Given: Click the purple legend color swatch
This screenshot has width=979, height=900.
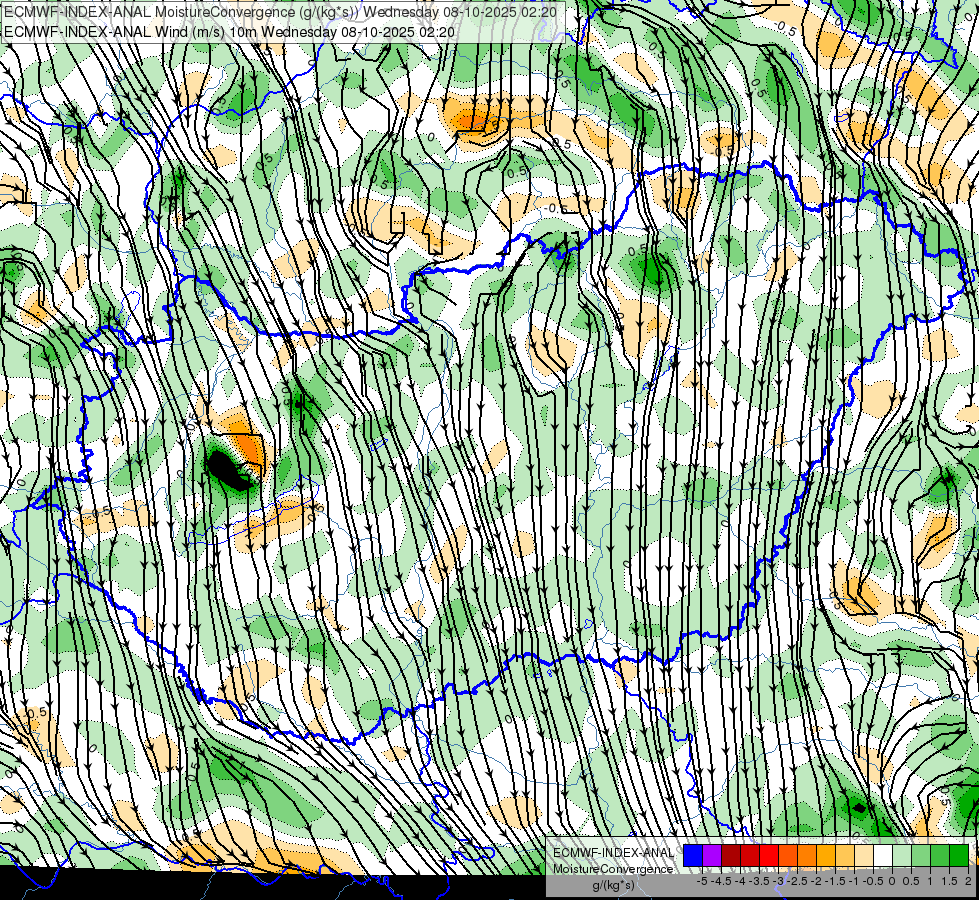Looking at the screenshot, I should click(712, 856).
